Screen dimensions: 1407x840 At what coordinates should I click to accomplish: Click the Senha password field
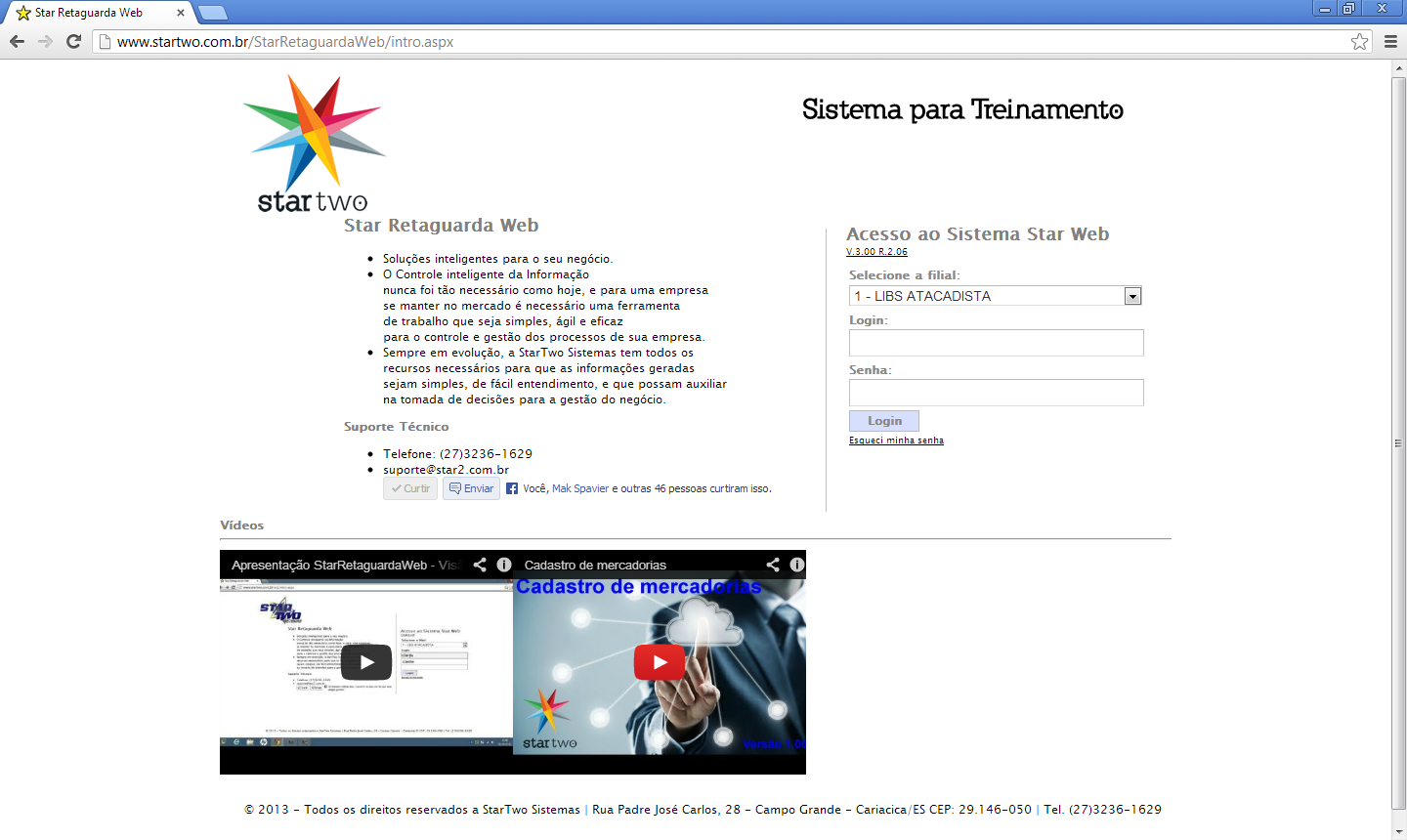point(996,393)
